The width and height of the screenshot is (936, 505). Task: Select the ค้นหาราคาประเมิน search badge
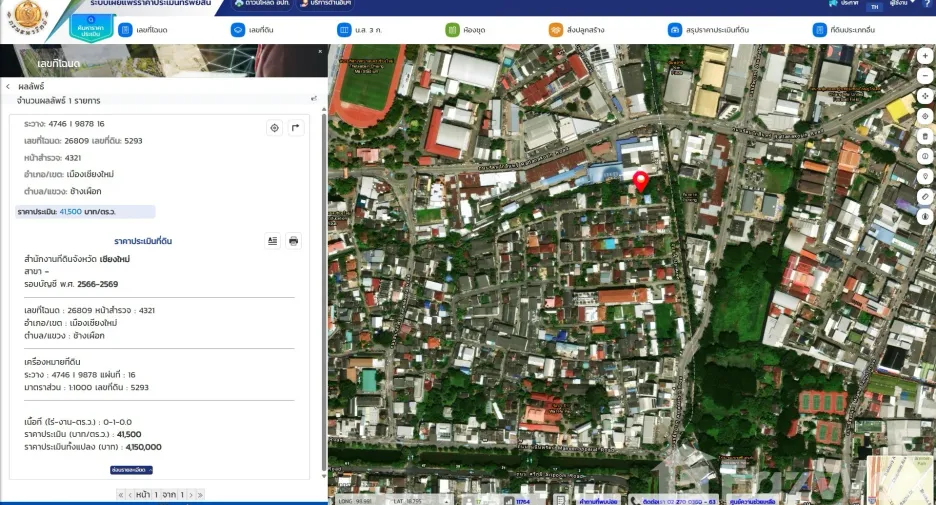pos(91,28)
